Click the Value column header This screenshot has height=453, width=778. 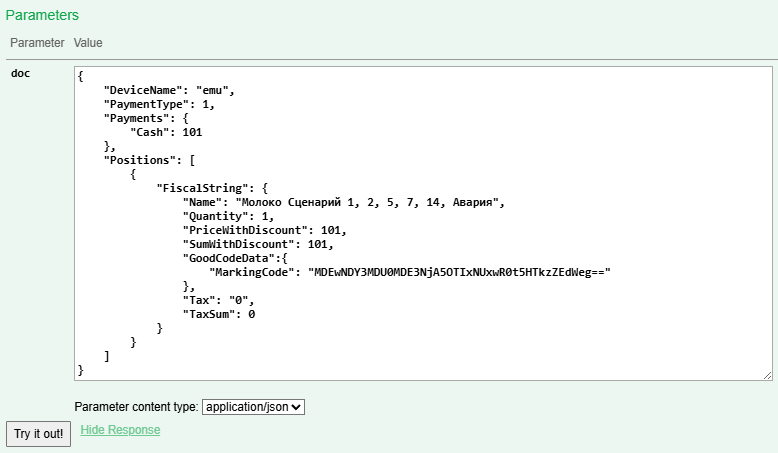coord(88,43)
